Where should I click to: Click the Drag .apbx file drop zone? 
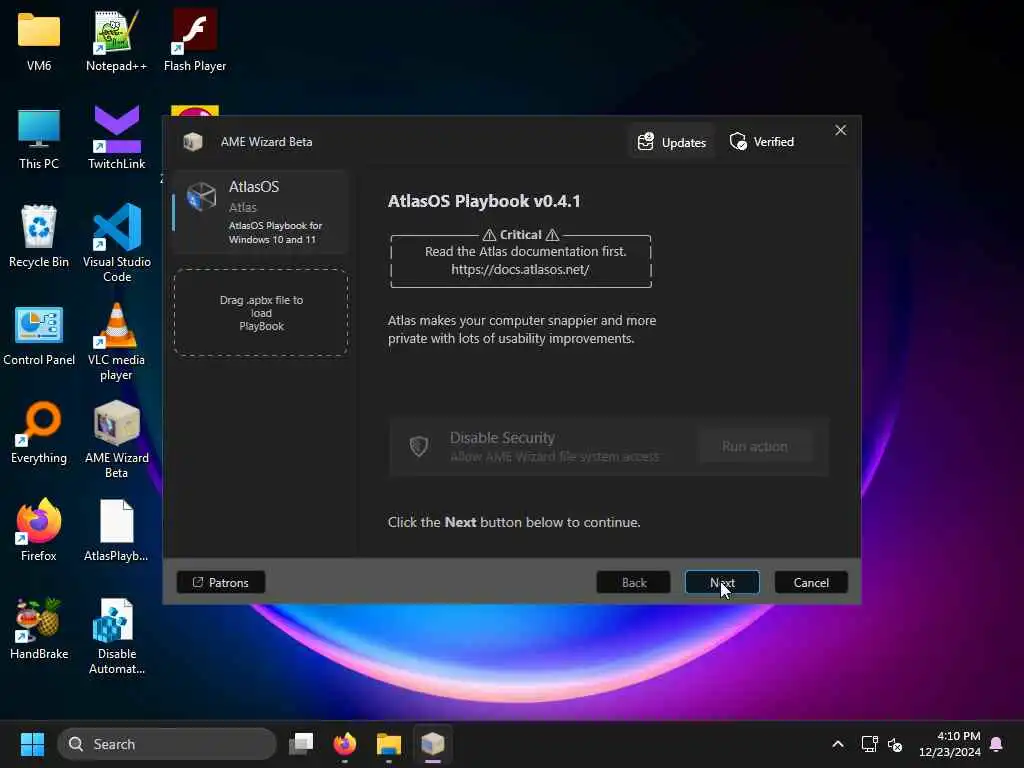[x=261, y=313]
